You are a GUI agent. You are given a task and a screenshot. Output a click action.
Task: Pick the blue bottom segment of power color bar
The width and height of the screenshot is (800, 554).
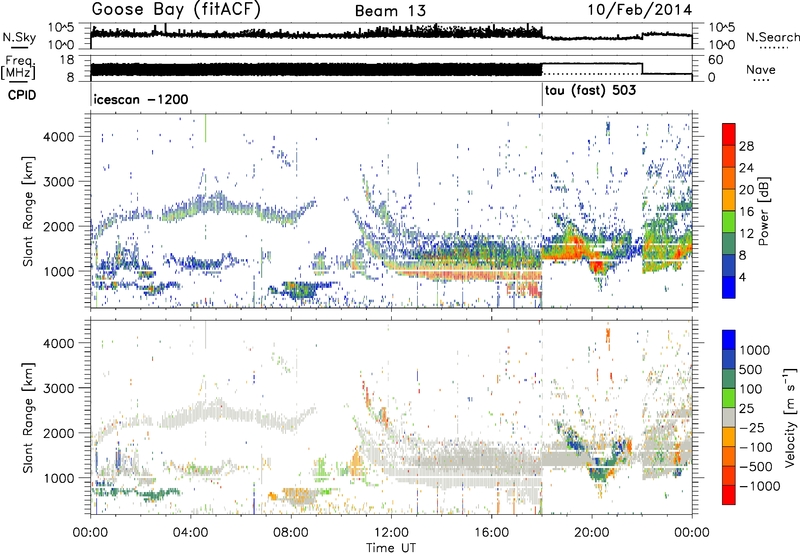729,288
